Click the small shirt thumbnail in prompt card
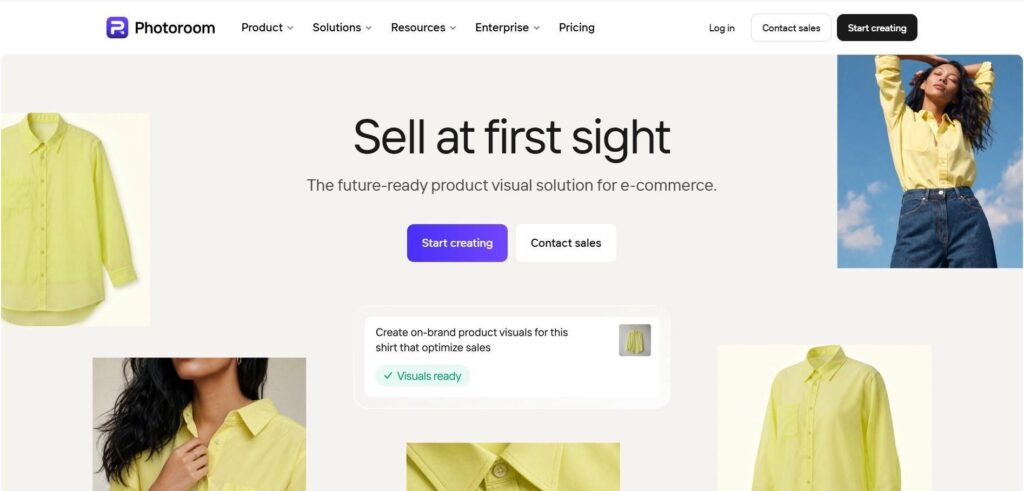The image size is (1024, 491). click(635, 340)
